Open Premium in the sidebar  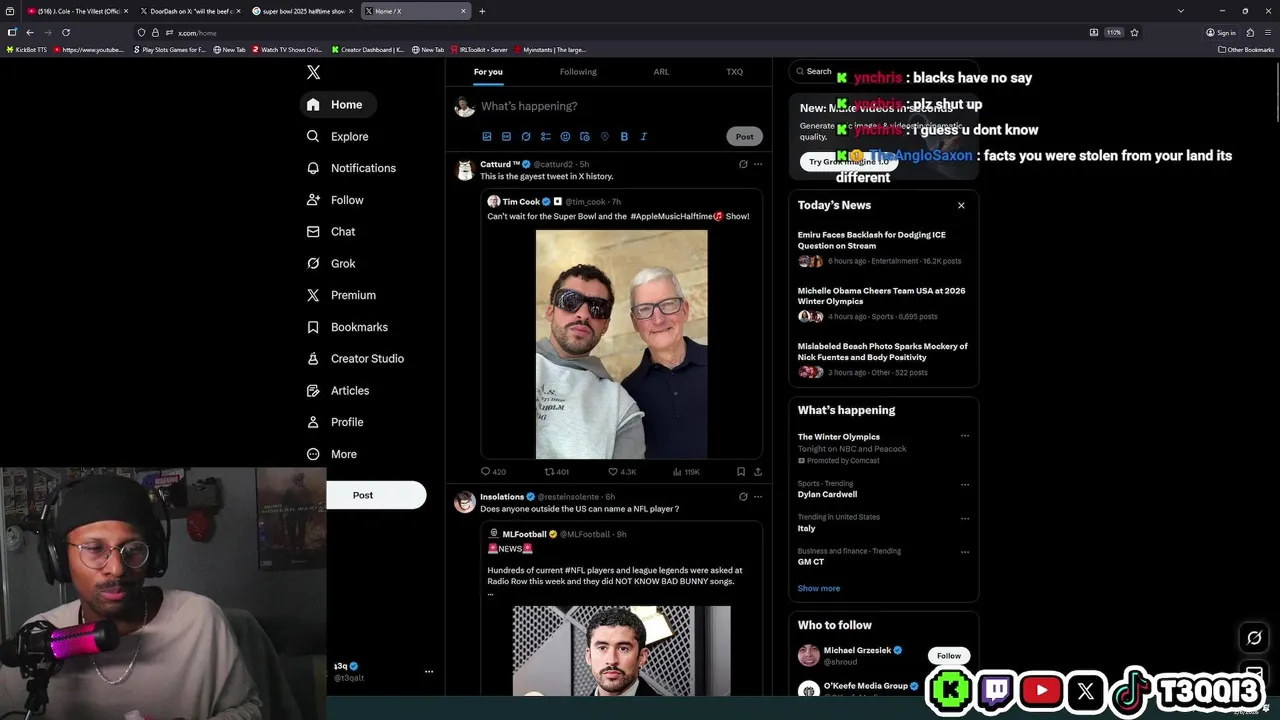click(x=341, y=295)
